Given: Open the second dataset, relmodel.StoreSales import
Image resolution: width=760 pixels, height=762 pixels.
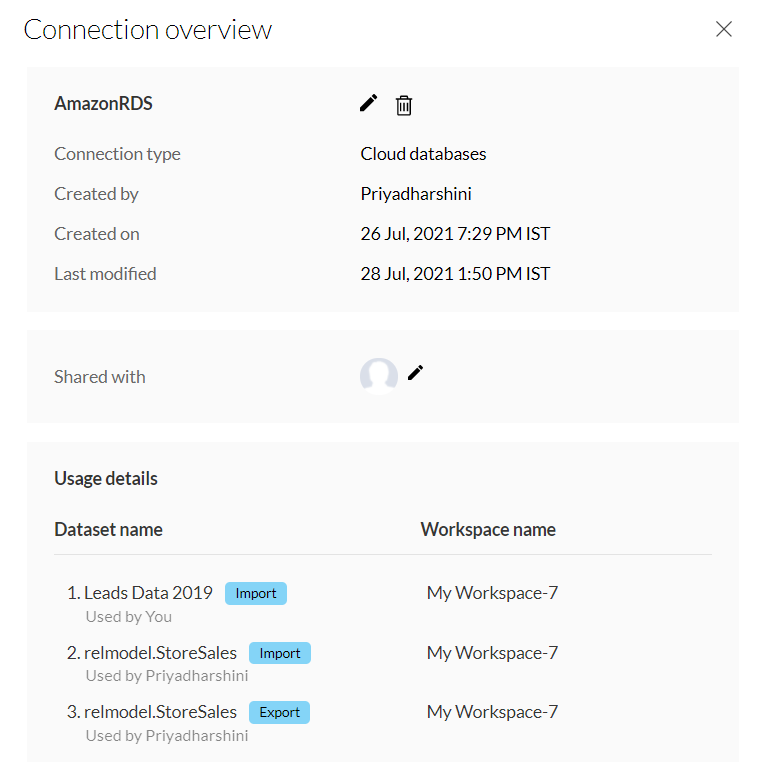Looking at the screenshot, I should [x=160, y=653].
